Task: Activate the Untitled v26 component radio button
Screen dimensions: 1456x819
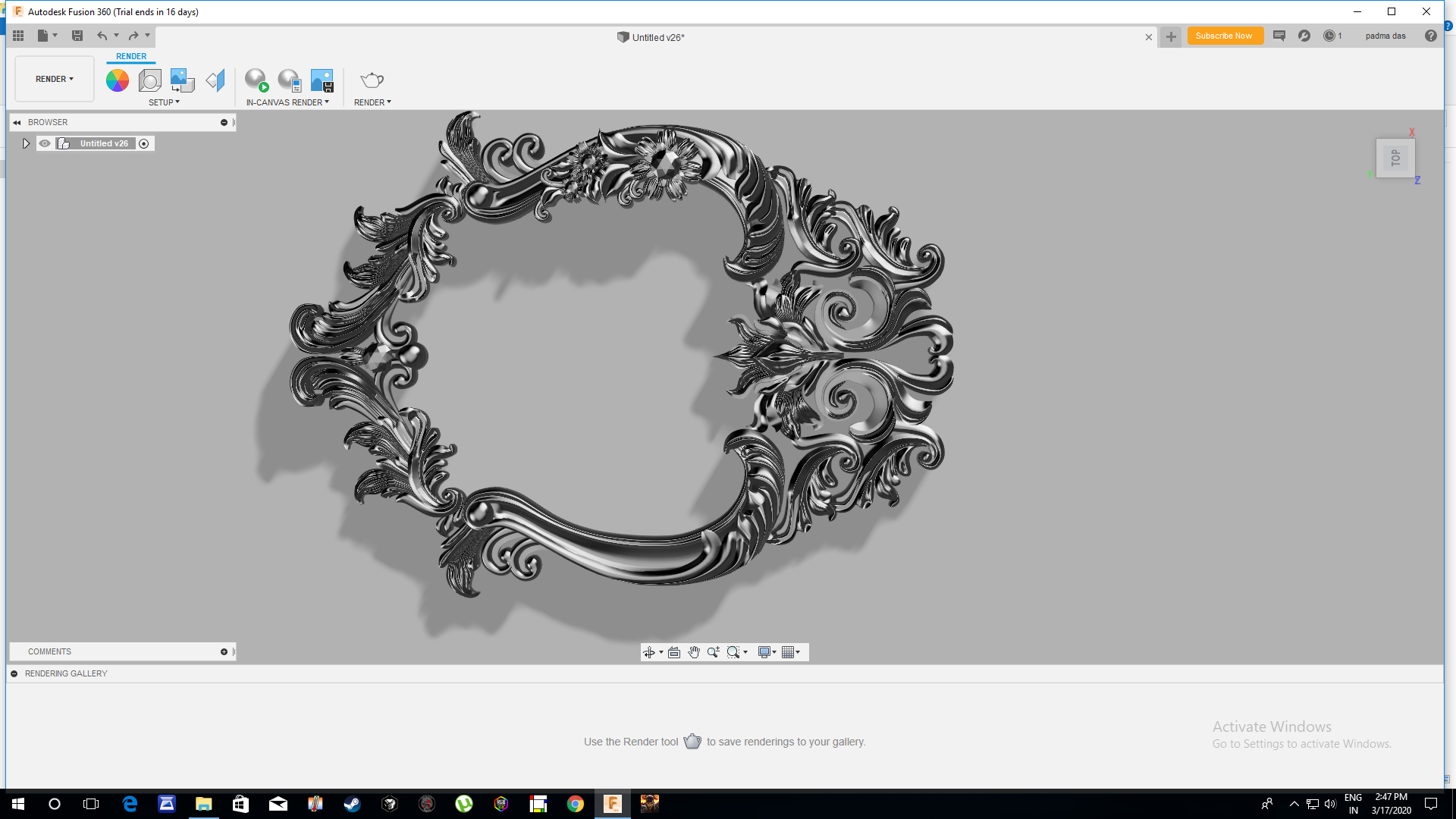Action: click(144, 143)
